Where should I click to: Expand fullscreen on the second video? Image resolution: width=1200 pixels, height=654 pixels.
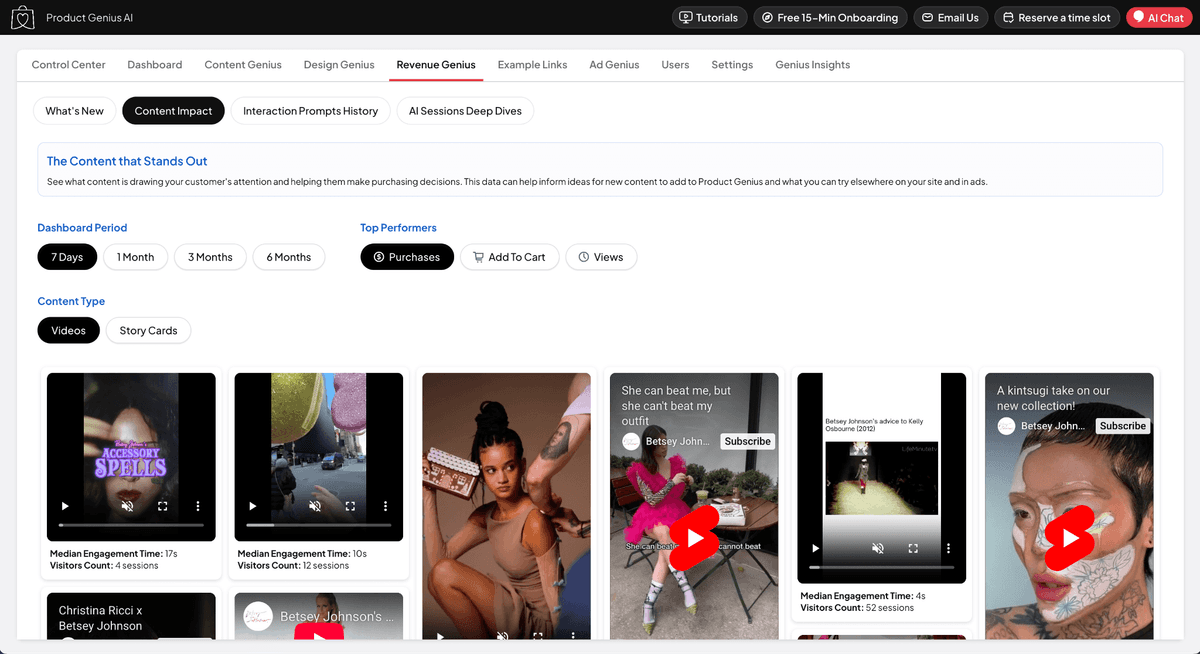coord(352,506)
